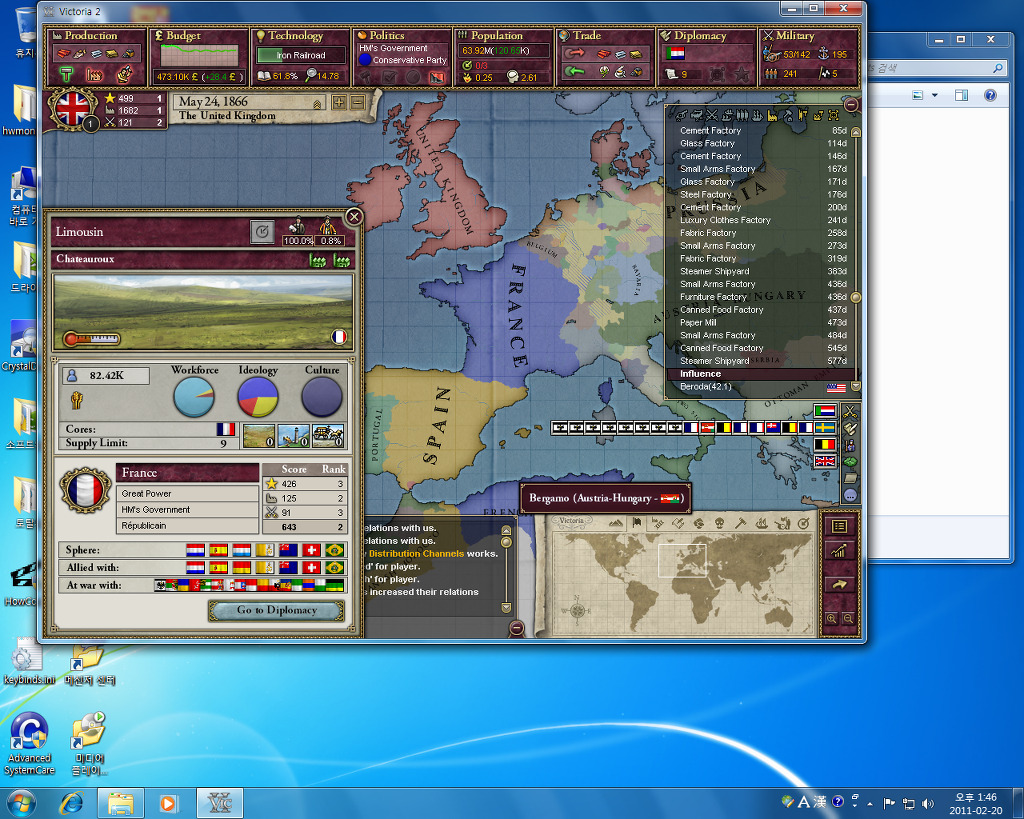Open the Trade tab
This screenshot has width=1024, height=819.
(605, 57)
